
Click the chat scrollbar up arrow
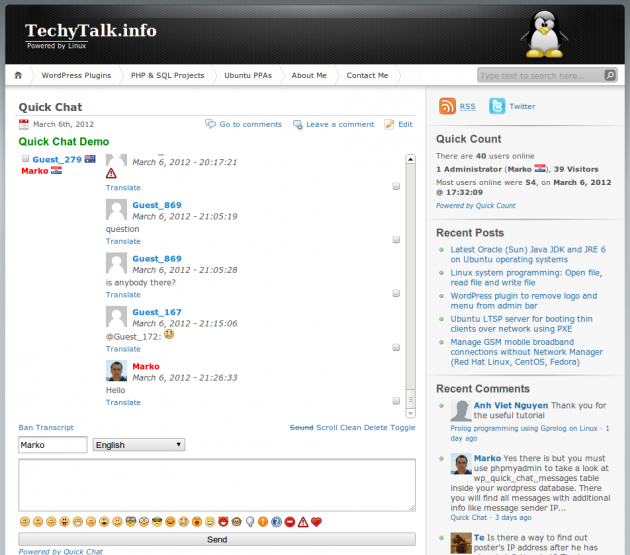pos(410,159)
